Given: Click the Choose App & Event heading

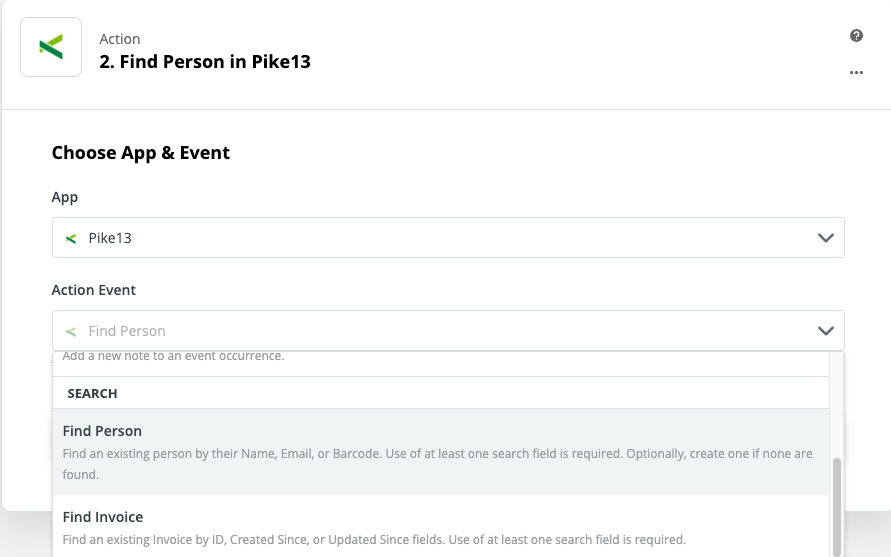Looking at the screenshot, I should (x=141, y=153).
